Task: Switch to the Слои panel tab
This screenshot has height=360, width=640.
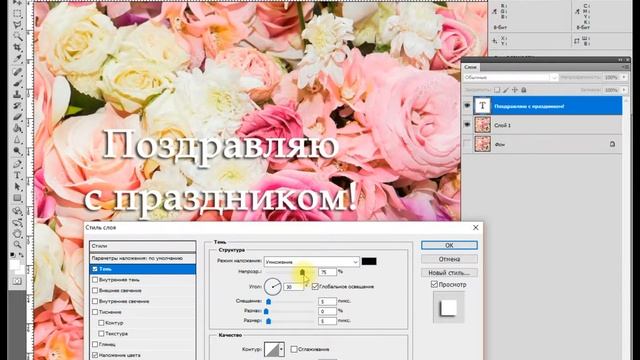Action: point(471,67)
